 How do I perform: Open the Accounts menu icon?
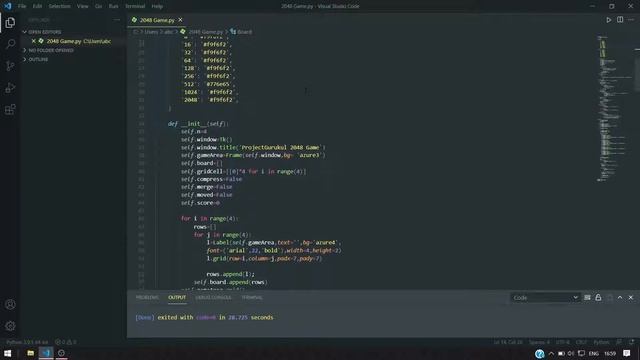coord(10,304)
